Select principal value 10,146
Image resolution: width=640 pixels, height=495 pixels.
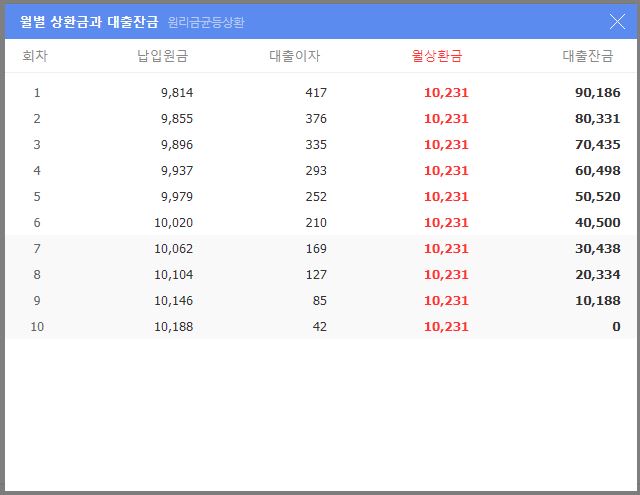pyautogui.click(x=173, y=301)
